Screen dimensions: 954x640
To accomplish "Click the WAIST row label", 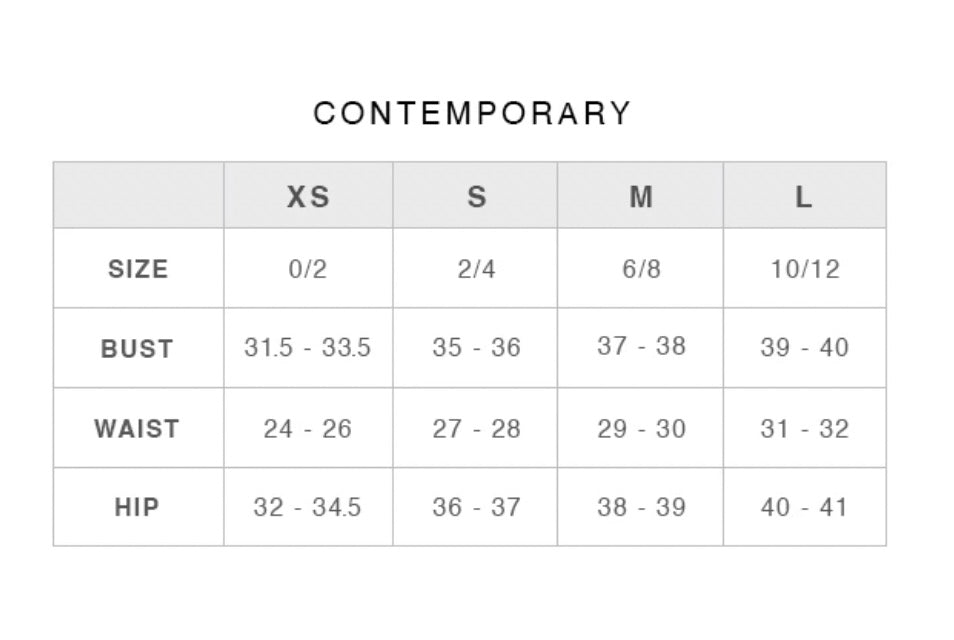I will 138,429.
